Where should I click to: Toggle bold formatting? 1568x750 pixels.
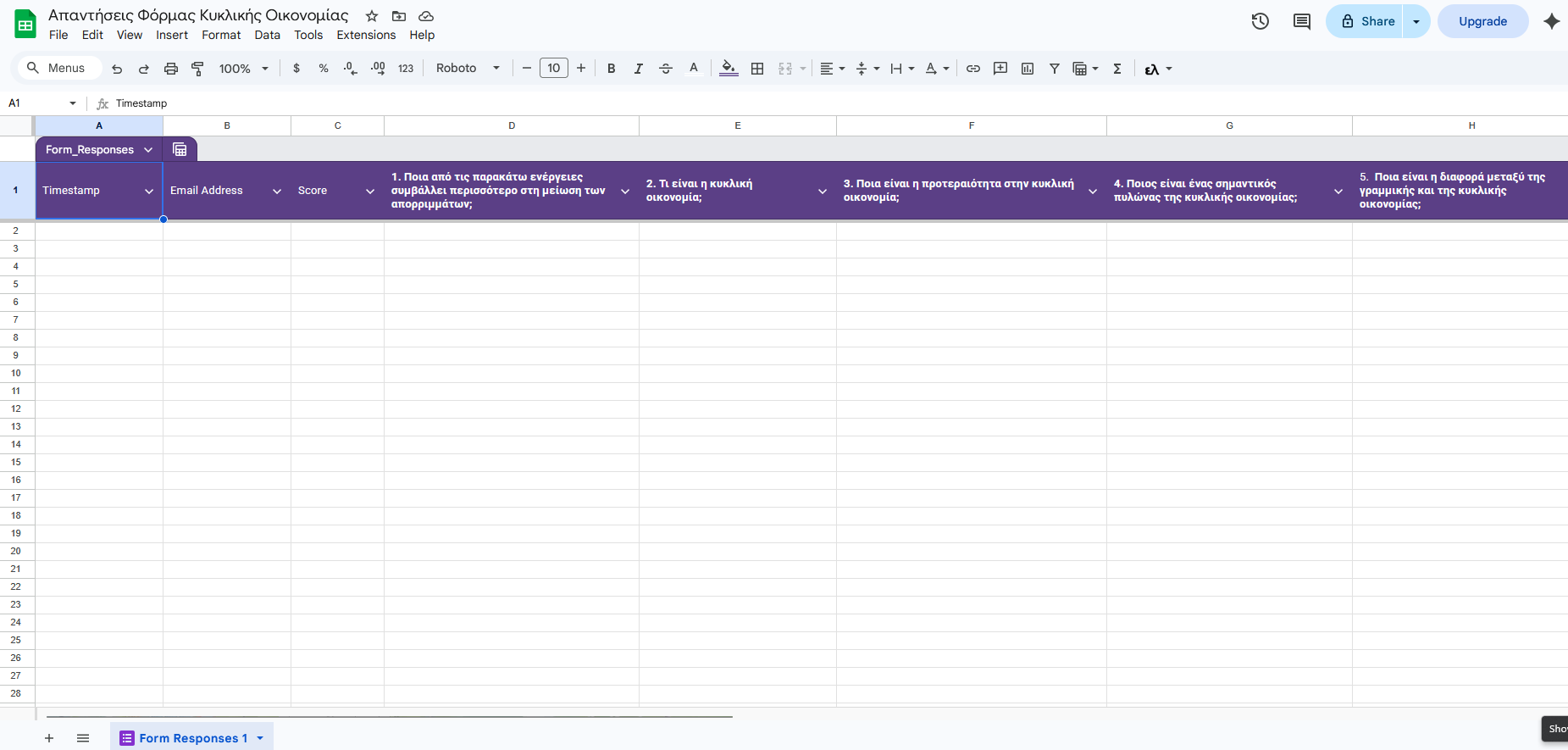click(612, 69)
